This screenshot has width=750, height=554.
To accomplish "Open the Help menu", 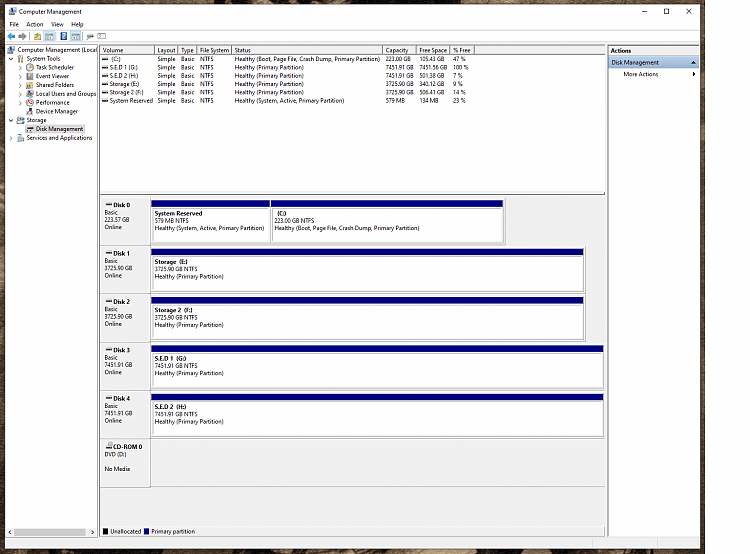I will pos(77,24).
